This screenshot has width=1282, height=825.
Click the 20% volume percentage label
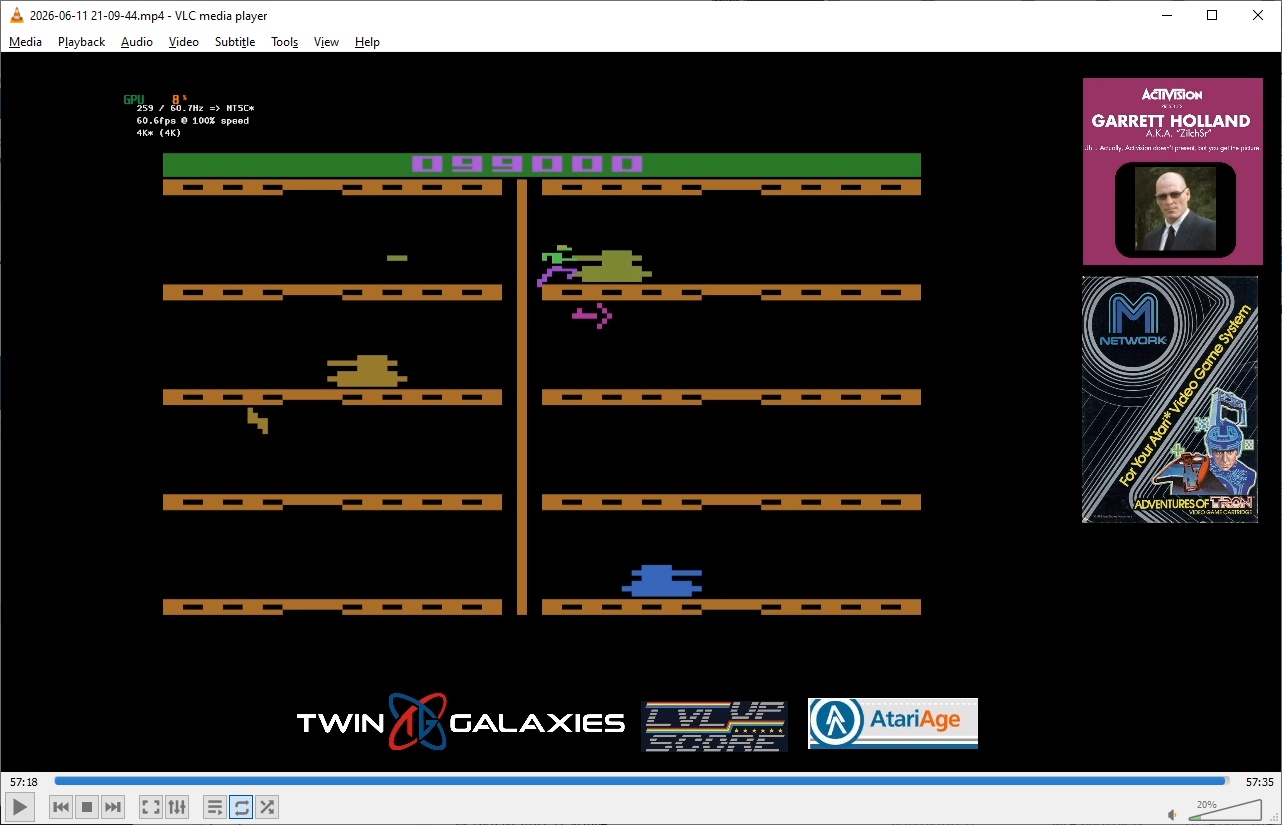pos(1207,804)
